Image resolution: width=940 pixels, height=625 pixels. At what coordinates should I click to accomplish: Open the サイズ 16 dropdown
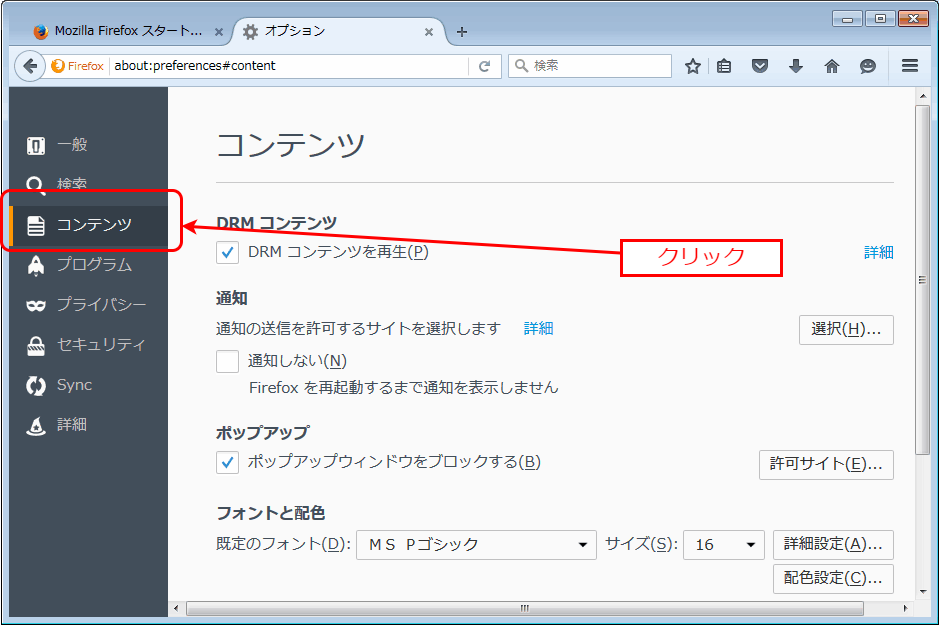(x=724, y=545)
